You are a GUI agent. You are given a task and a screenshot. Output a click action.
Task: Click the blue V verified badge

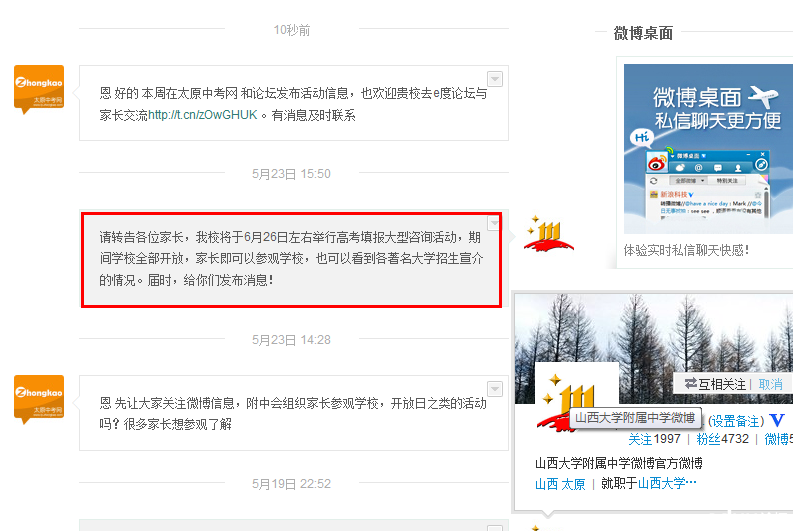(x=777, y=420)
